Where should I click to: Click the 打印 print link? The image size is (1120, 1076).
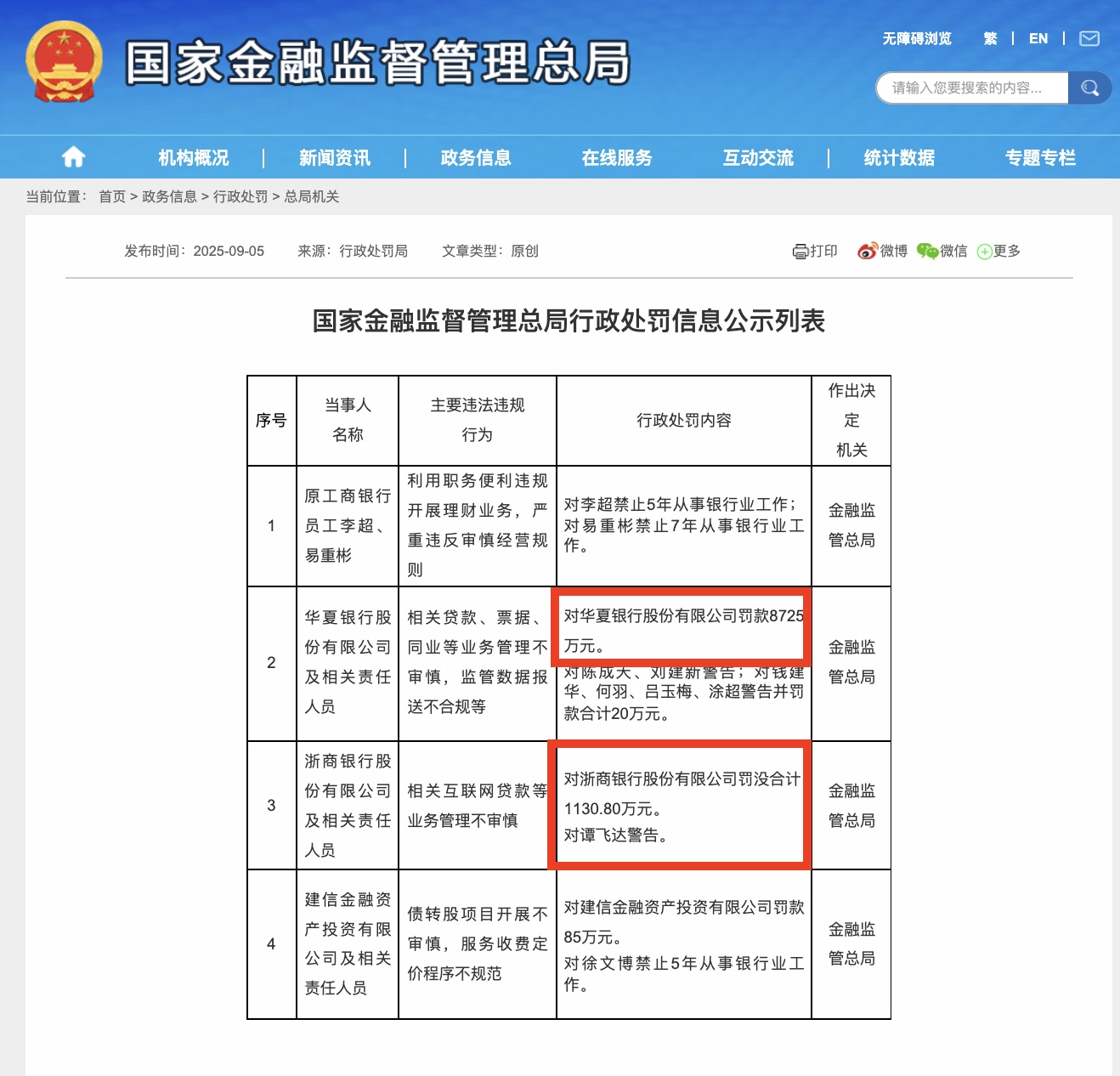[823, 251]
